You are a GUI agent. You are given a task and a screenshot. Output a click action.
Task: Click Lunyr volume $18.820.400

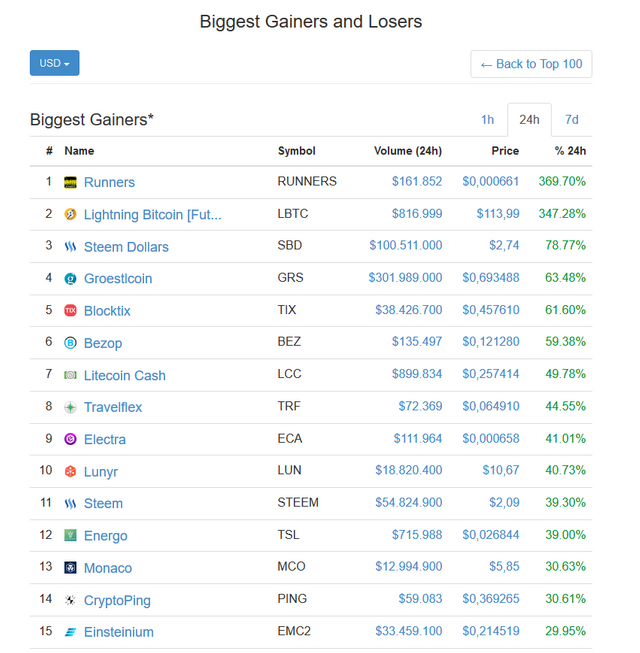[408, 470]
